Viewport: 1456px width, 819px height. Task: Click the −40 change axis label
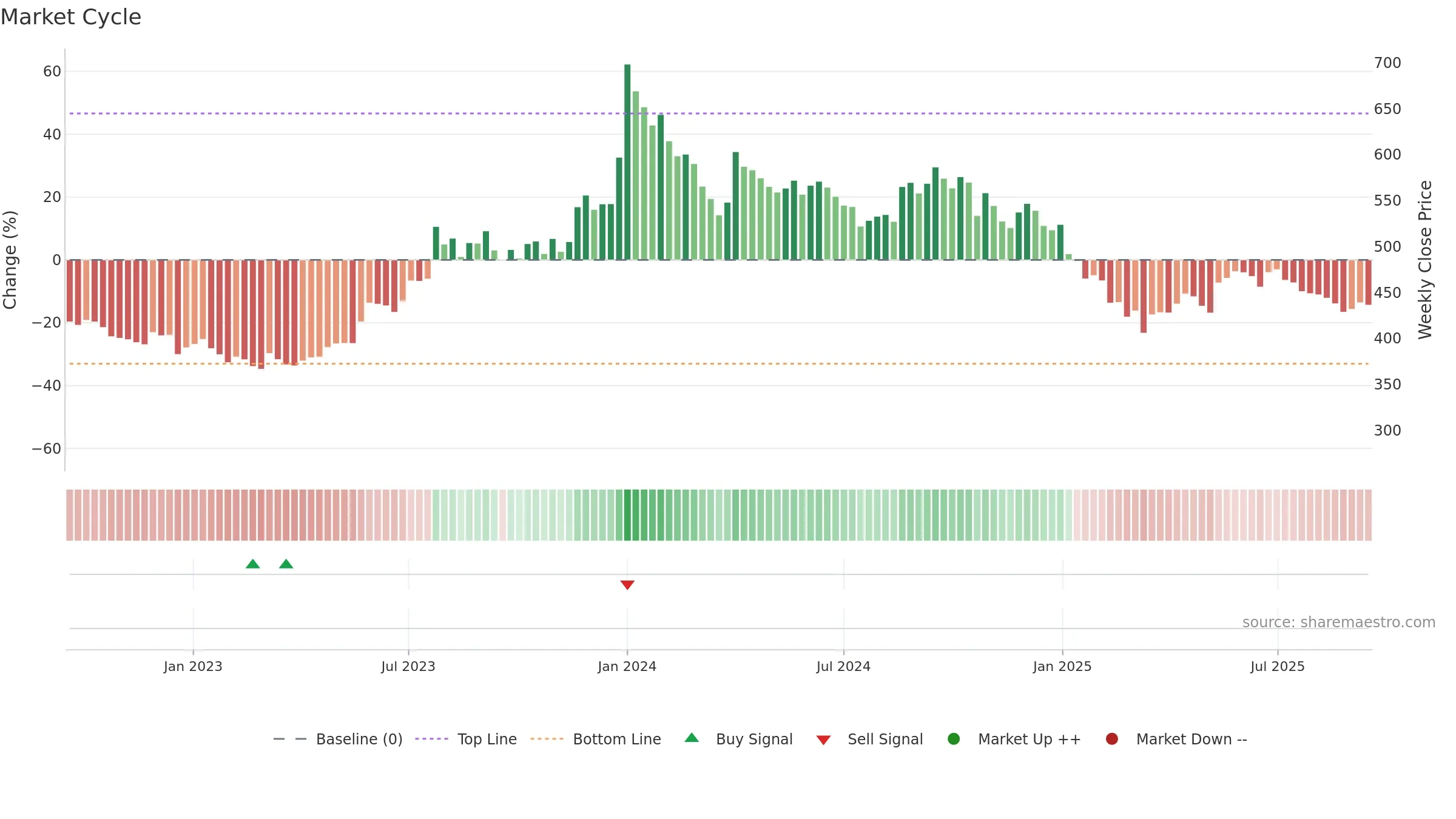pyautogui.click(x=47, y=386)
